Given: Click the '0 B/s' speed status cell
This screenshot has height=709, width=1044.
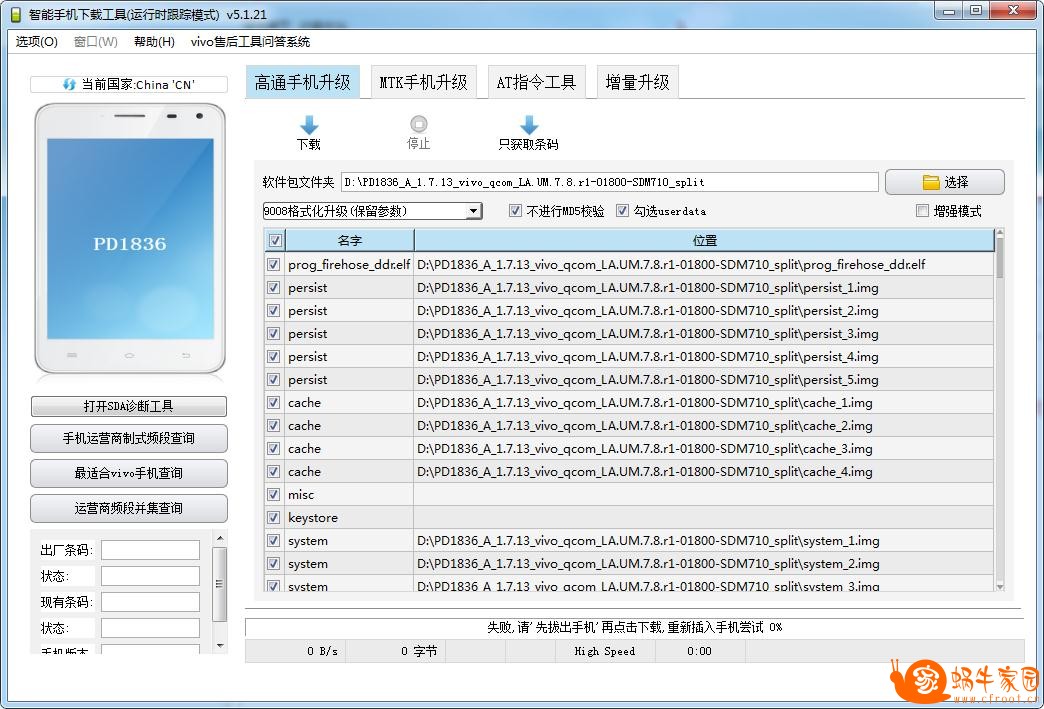Looking at the screenshot, I should tap(296, 651).
